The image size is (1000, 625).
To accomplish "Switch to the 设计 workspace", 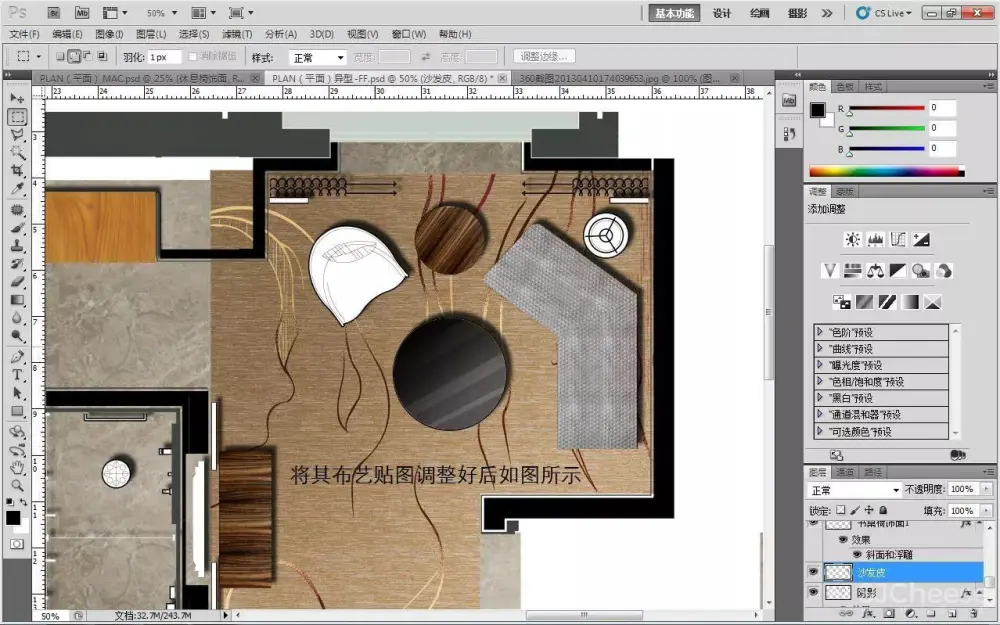I will coord(721,13).
